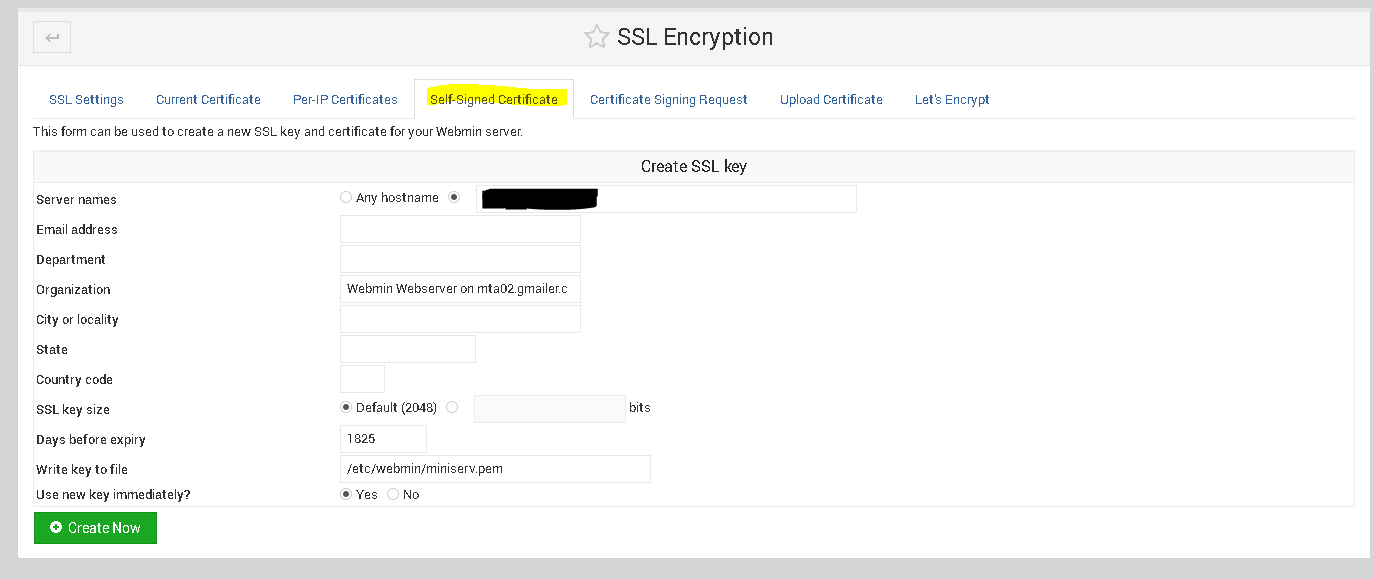This screenshot has width=1374, height=579.
Task: Set Use new key immediately to Yes
Action: click(x=346, y=494)
